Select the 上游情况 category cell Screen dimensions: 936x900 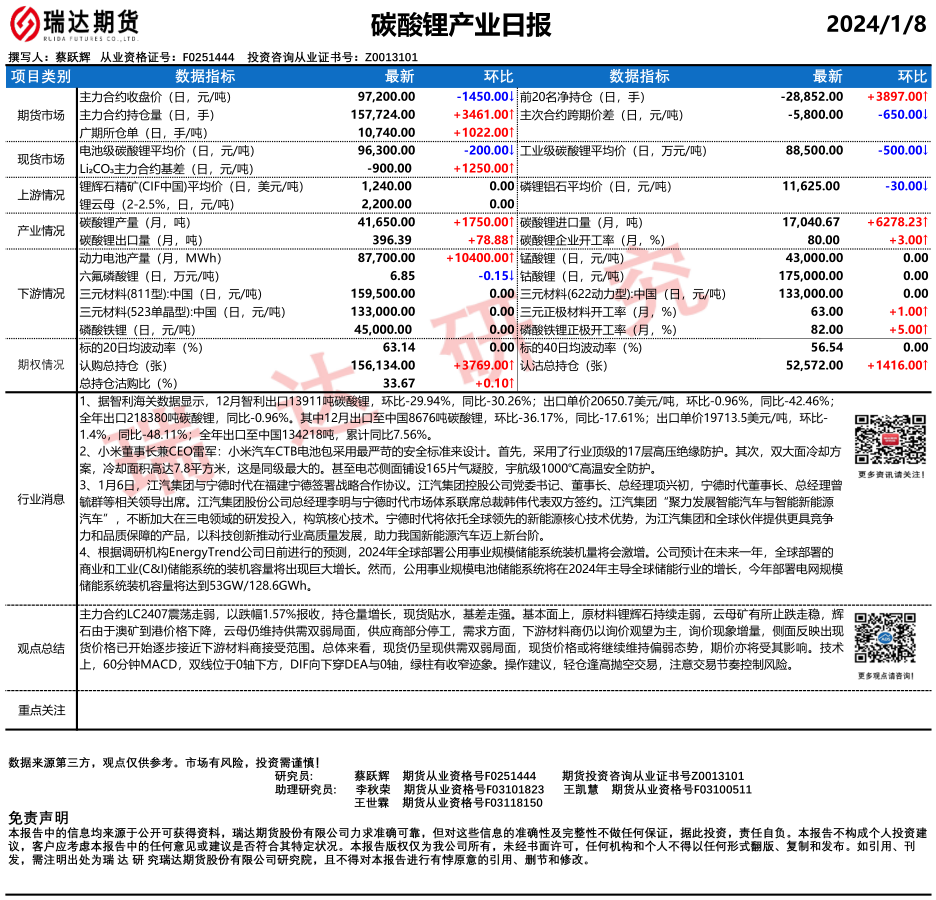41,195
